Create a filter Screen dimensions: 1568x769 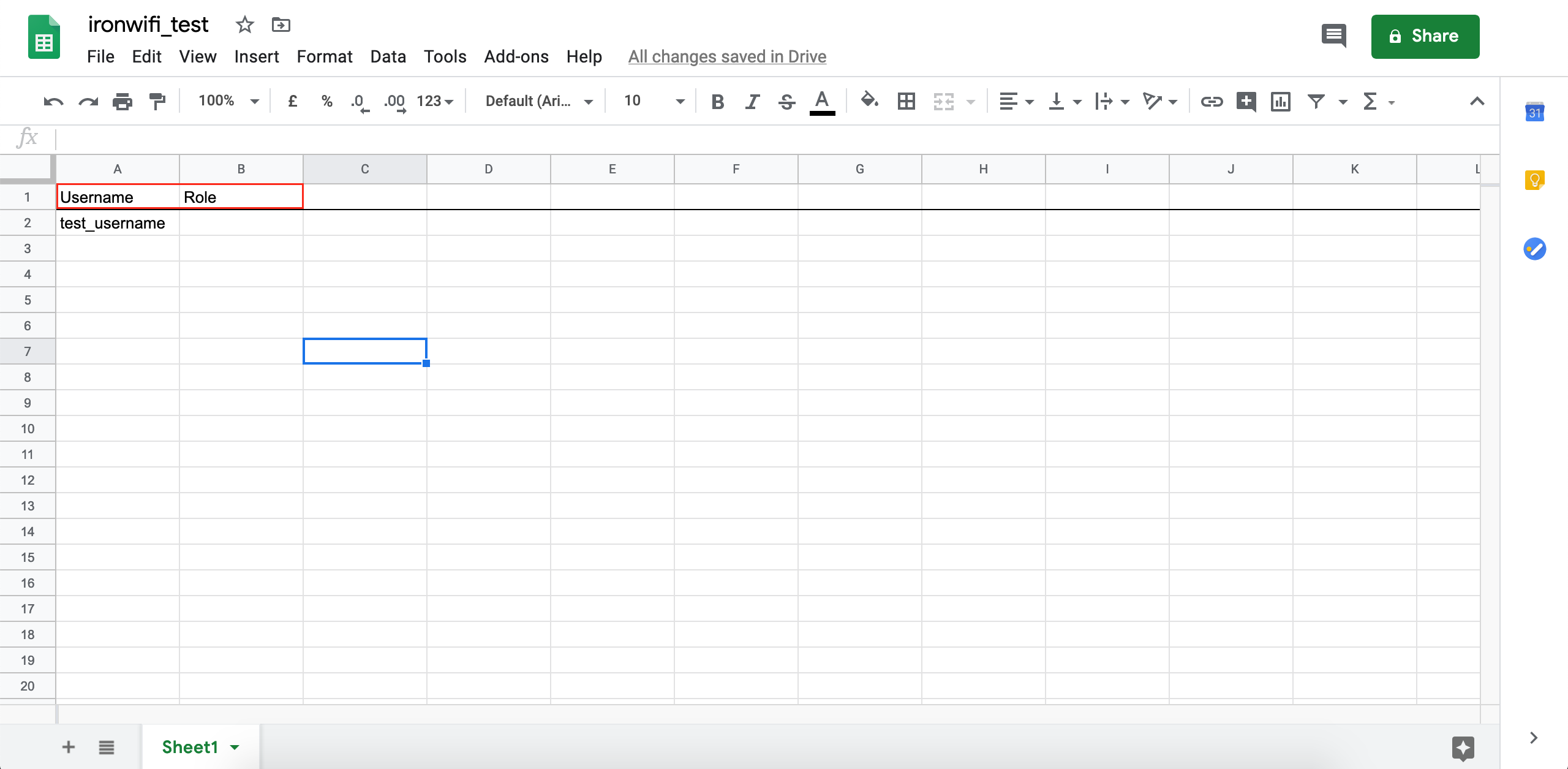click(x=1316, y=101)
